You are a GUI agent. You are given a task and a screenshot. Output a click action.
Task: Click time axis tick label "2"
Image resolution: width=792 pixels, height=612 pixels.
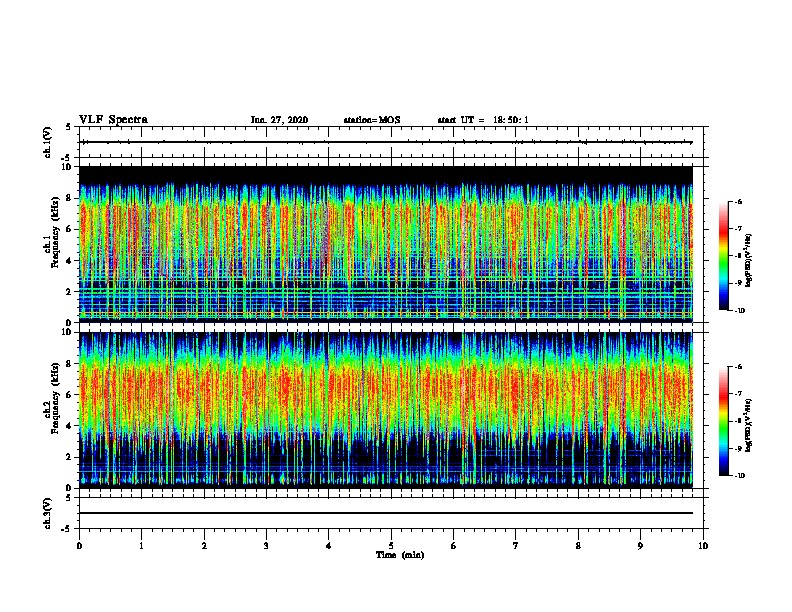click(204, 546)
